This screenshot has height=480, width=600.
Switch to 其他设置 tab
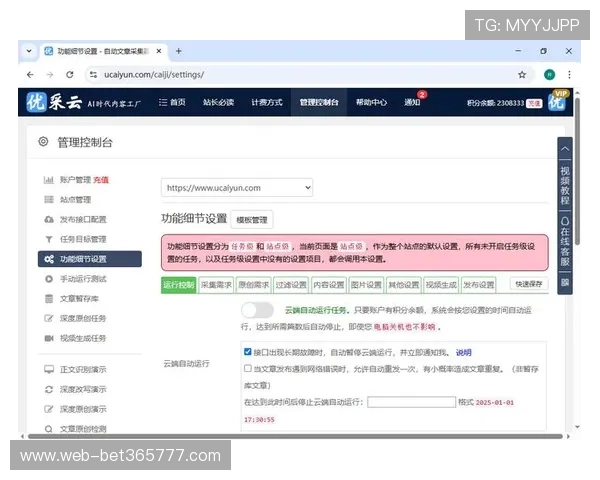tap(404, 285)
